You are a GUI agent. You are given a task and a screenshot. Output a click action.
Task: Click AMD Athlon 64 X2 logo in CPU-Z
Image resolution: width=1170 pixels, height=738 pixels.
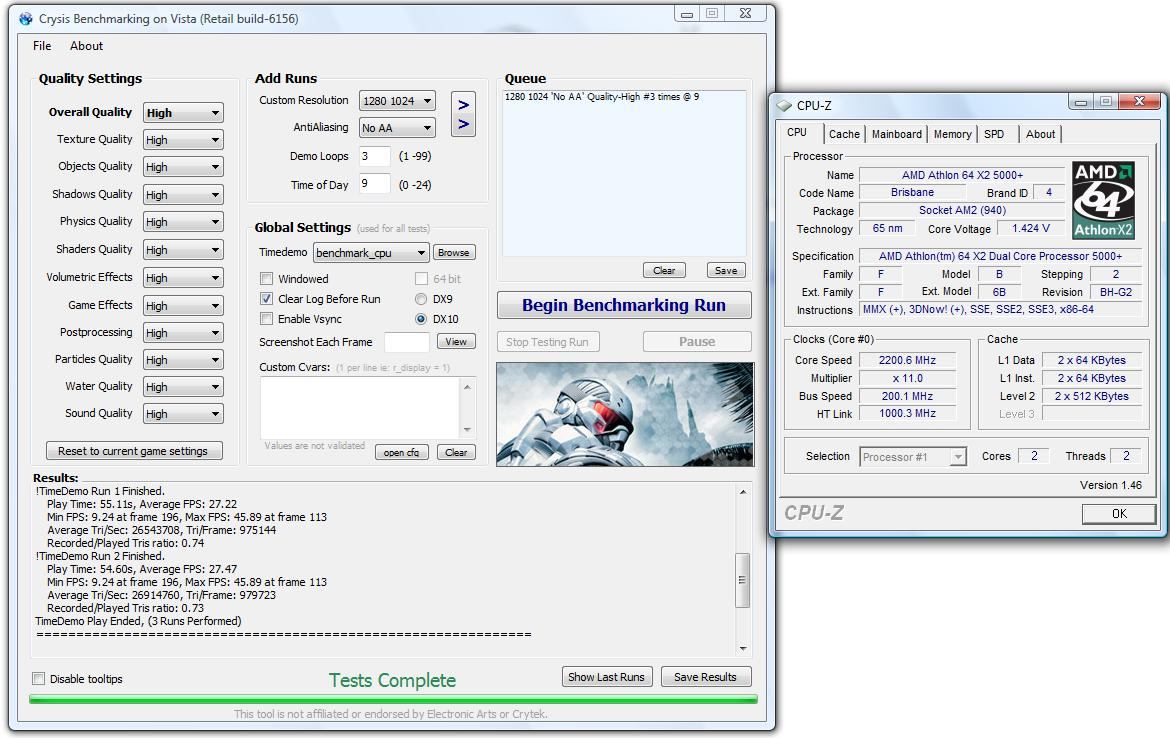pos(1104,200)
